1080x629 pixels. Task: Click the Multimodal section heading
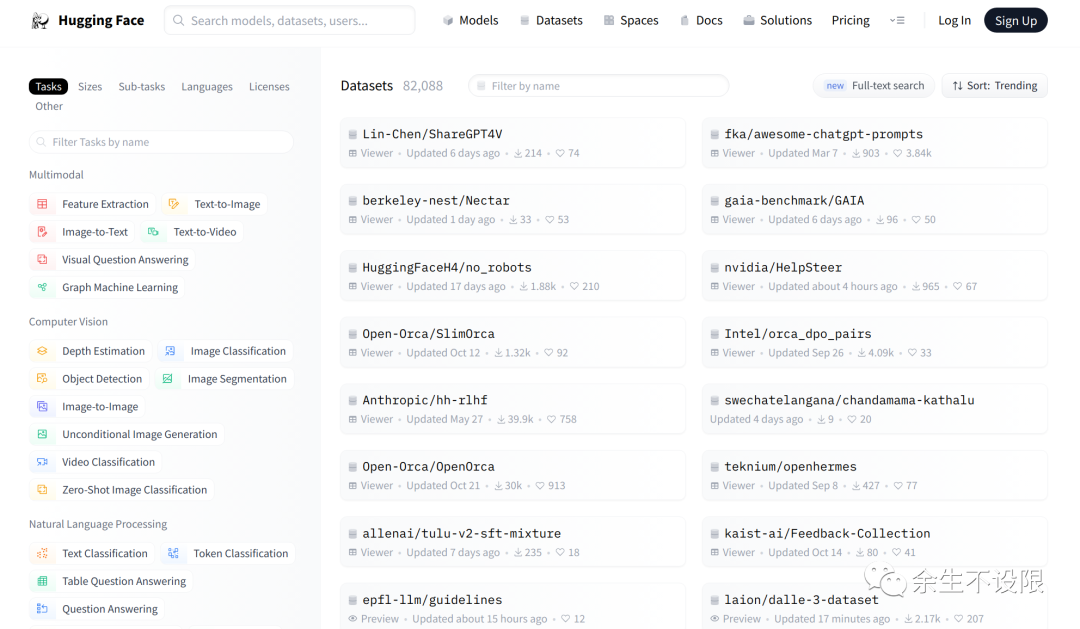tap(56, 175)
